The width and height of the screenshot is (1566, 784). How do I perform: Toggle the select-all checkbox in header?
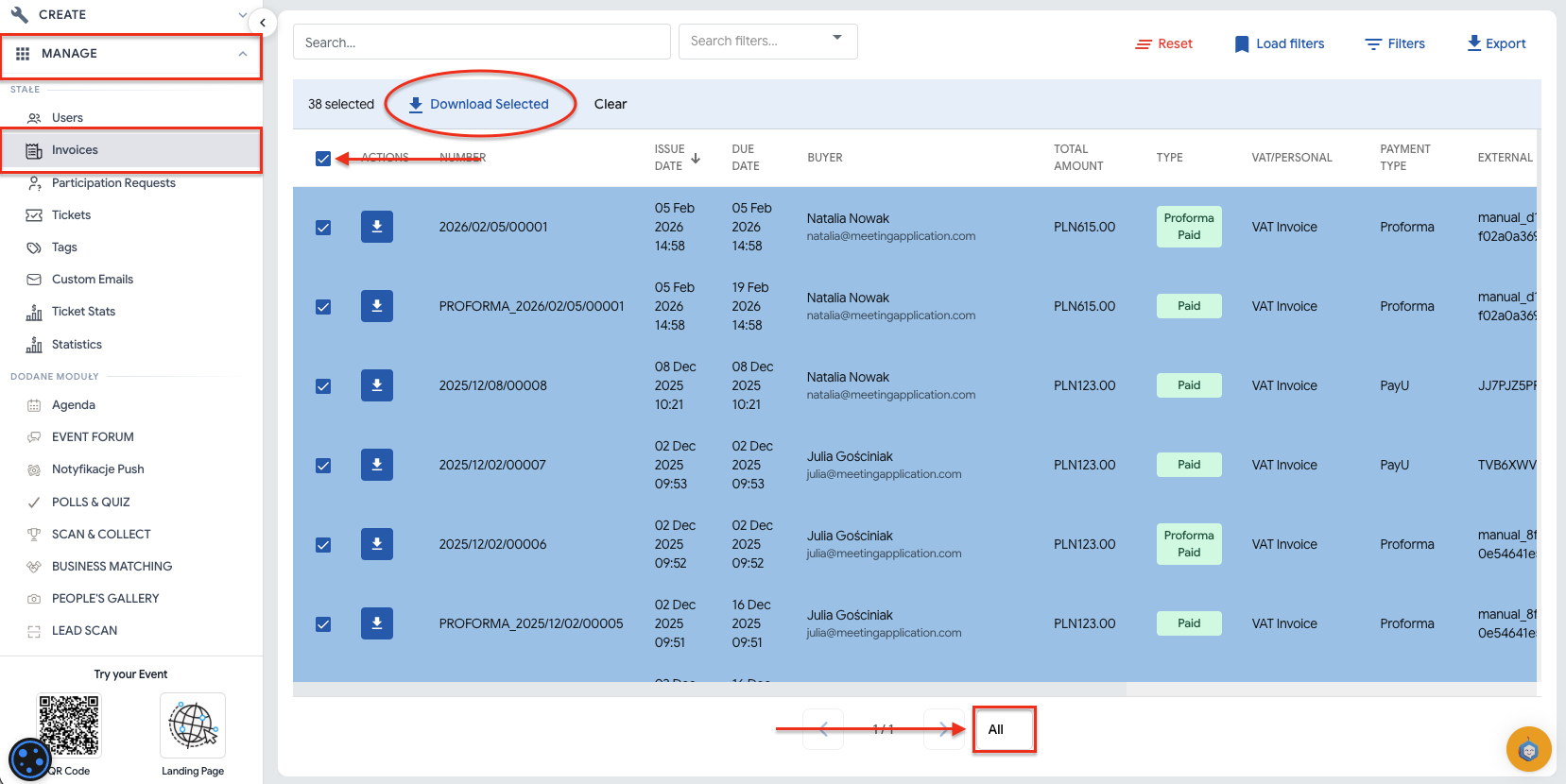pos(323,159)
